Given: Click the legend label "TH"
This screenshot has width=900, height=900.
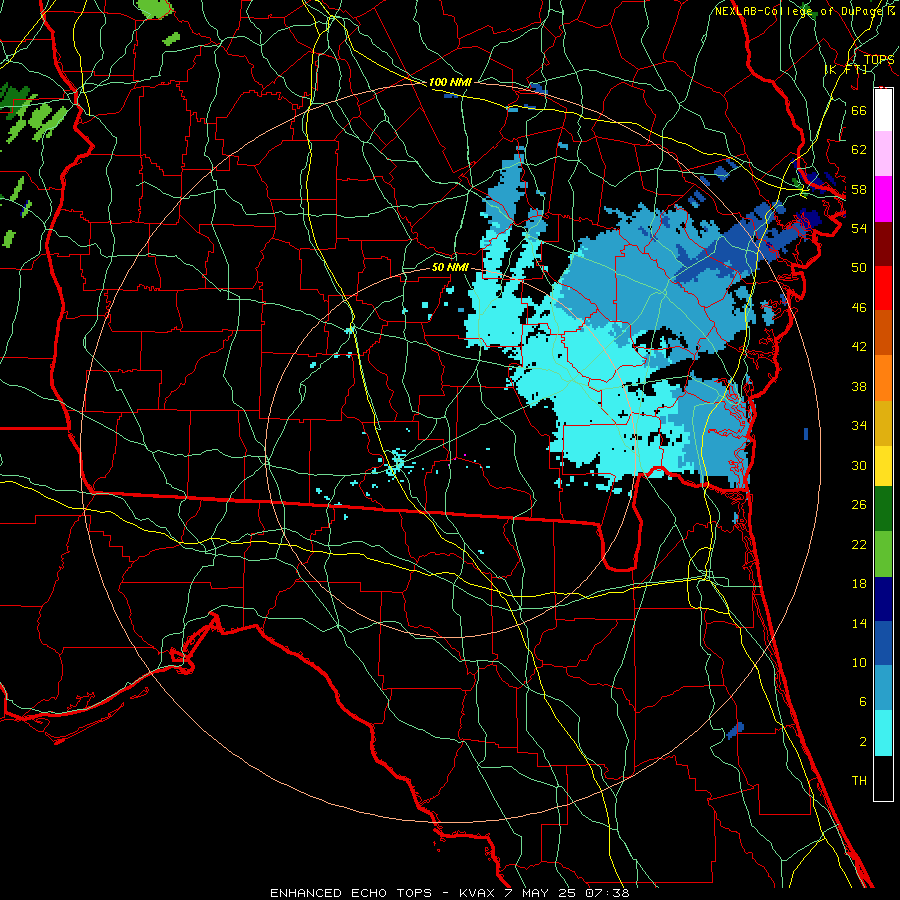Looking at the screenshot, I should pos(859,781).
